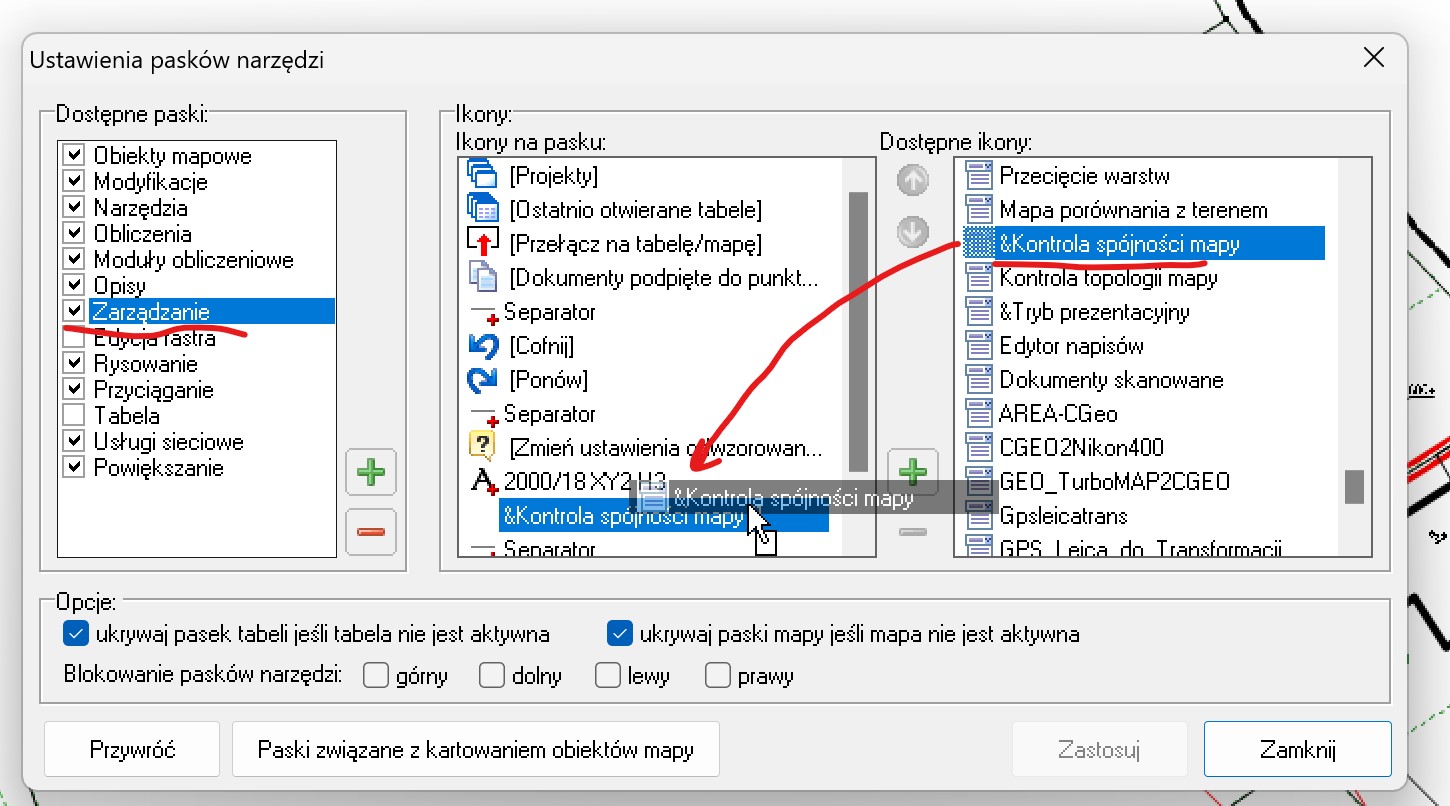1450x806 pixels.
Task: Click the move down arrow button
Action: (912, 232)
